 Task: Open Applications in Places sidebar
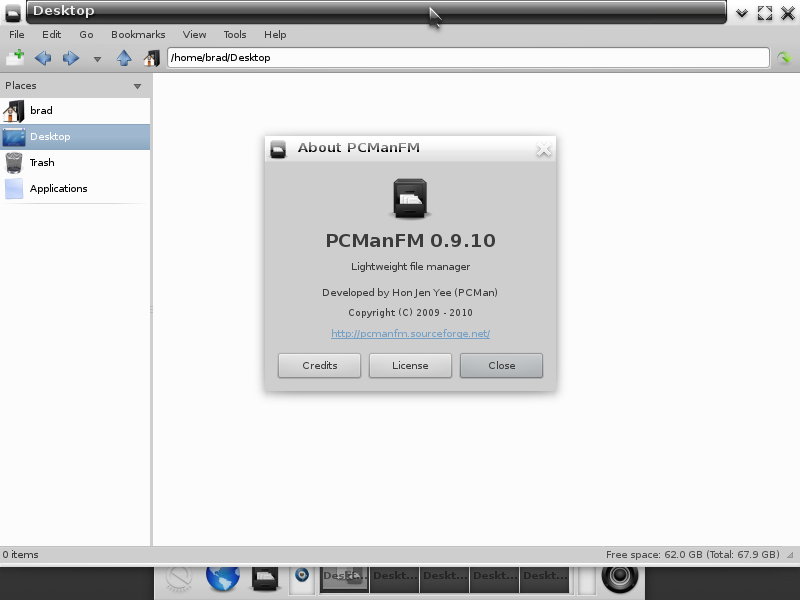75,189
